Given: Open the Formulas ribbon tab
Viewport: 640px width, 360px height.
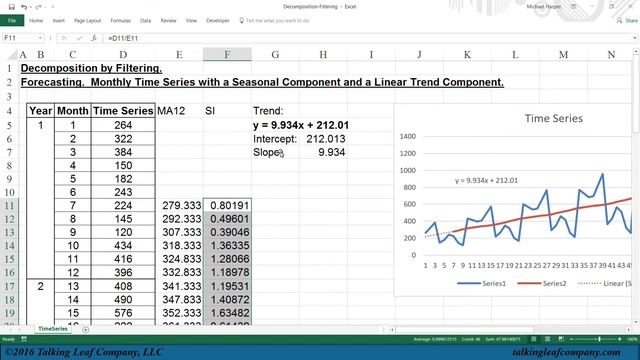Looking at the screenshot, I should (120, 20).
